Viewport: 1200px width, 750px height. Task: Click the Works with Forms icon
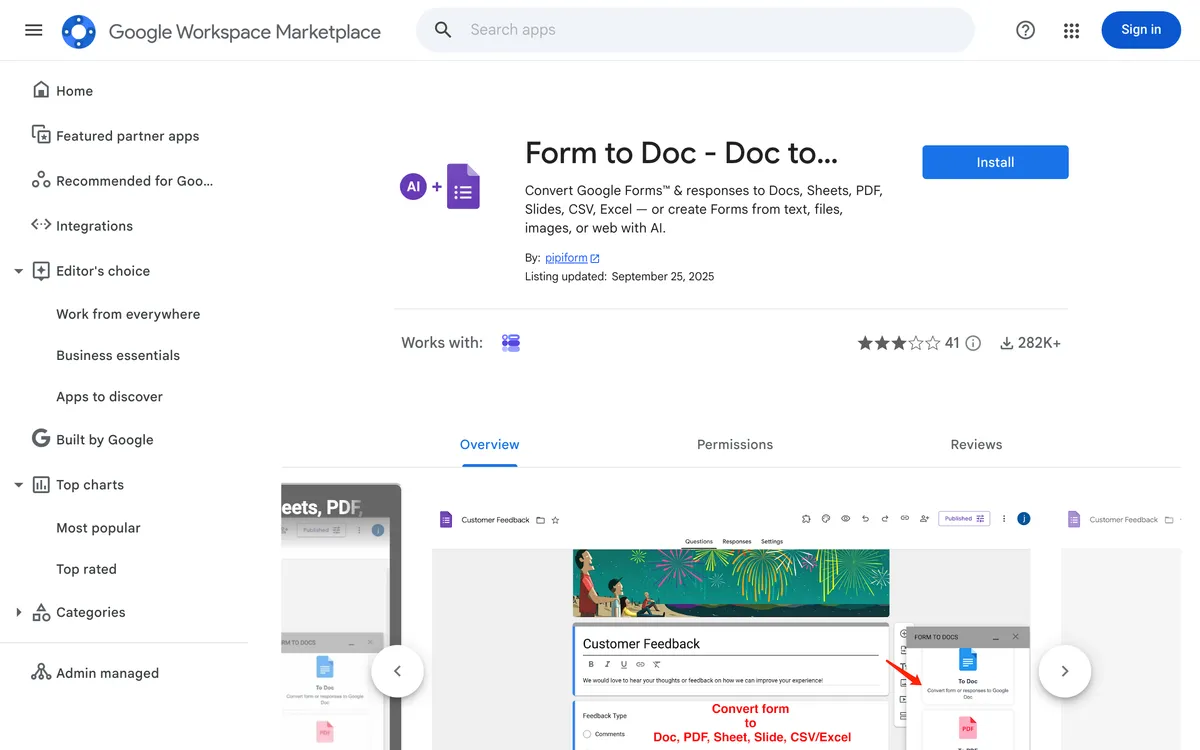point(511,343)
